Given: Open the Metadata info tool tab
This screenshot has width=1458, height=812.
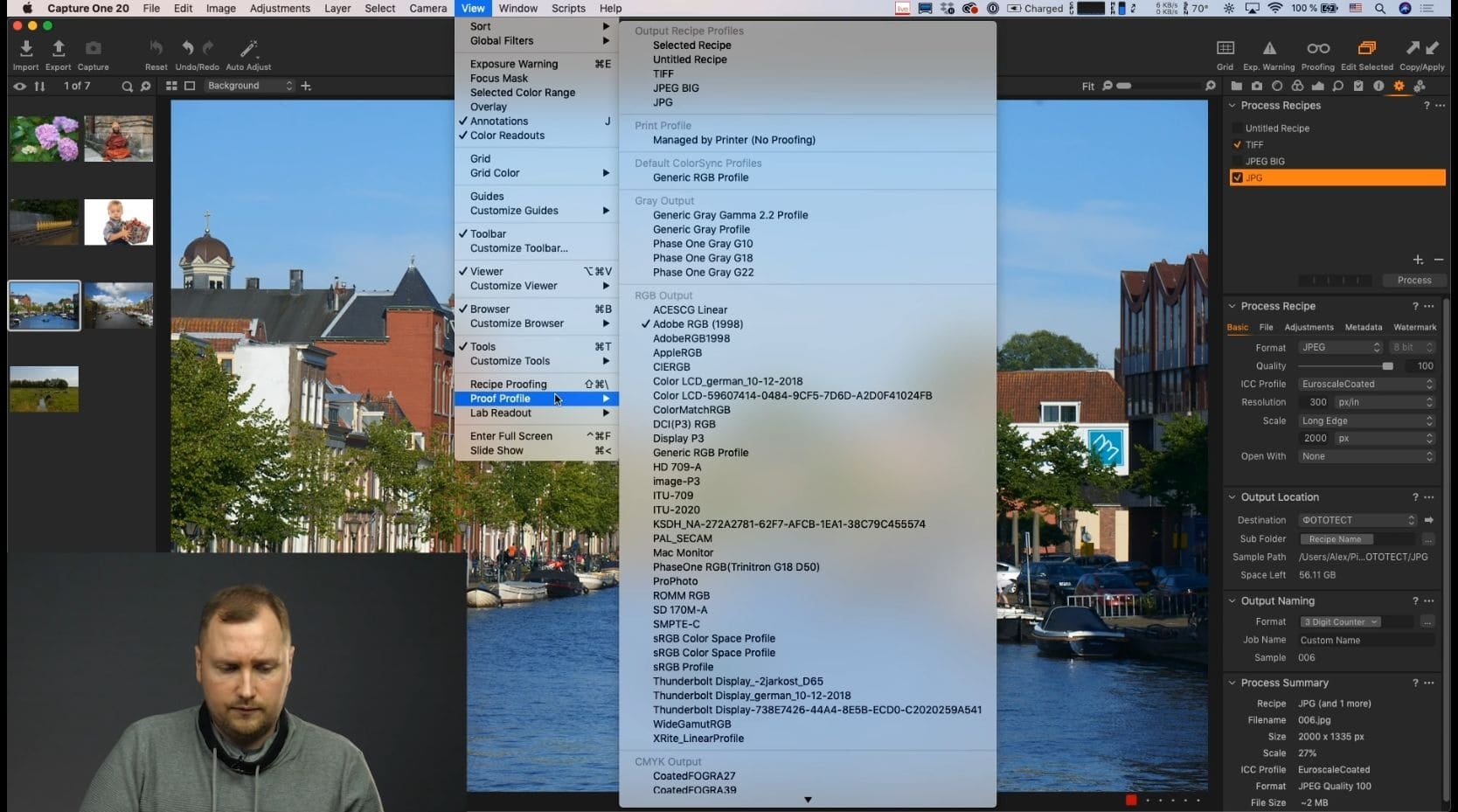Looking at the screenshot, I should (x=1378, y=86).
